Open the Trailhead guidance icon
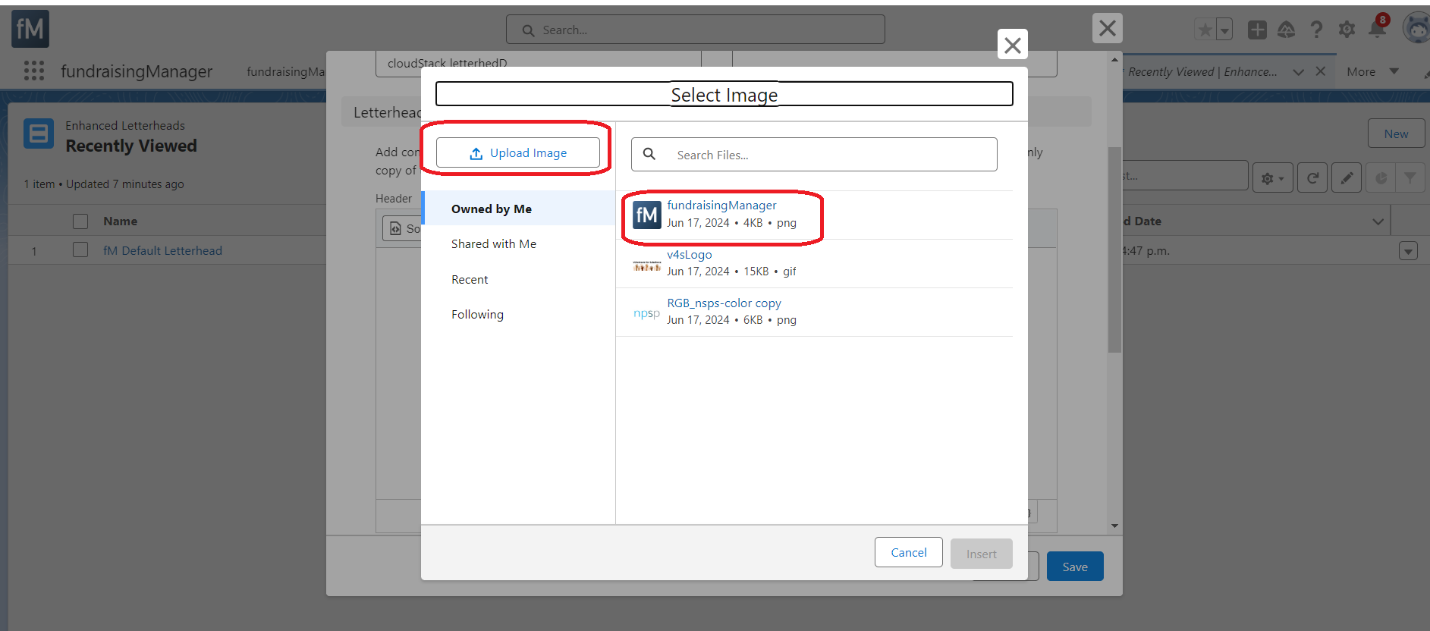This screenshot has height=631, width=1430. click(x=1287, y=30)
